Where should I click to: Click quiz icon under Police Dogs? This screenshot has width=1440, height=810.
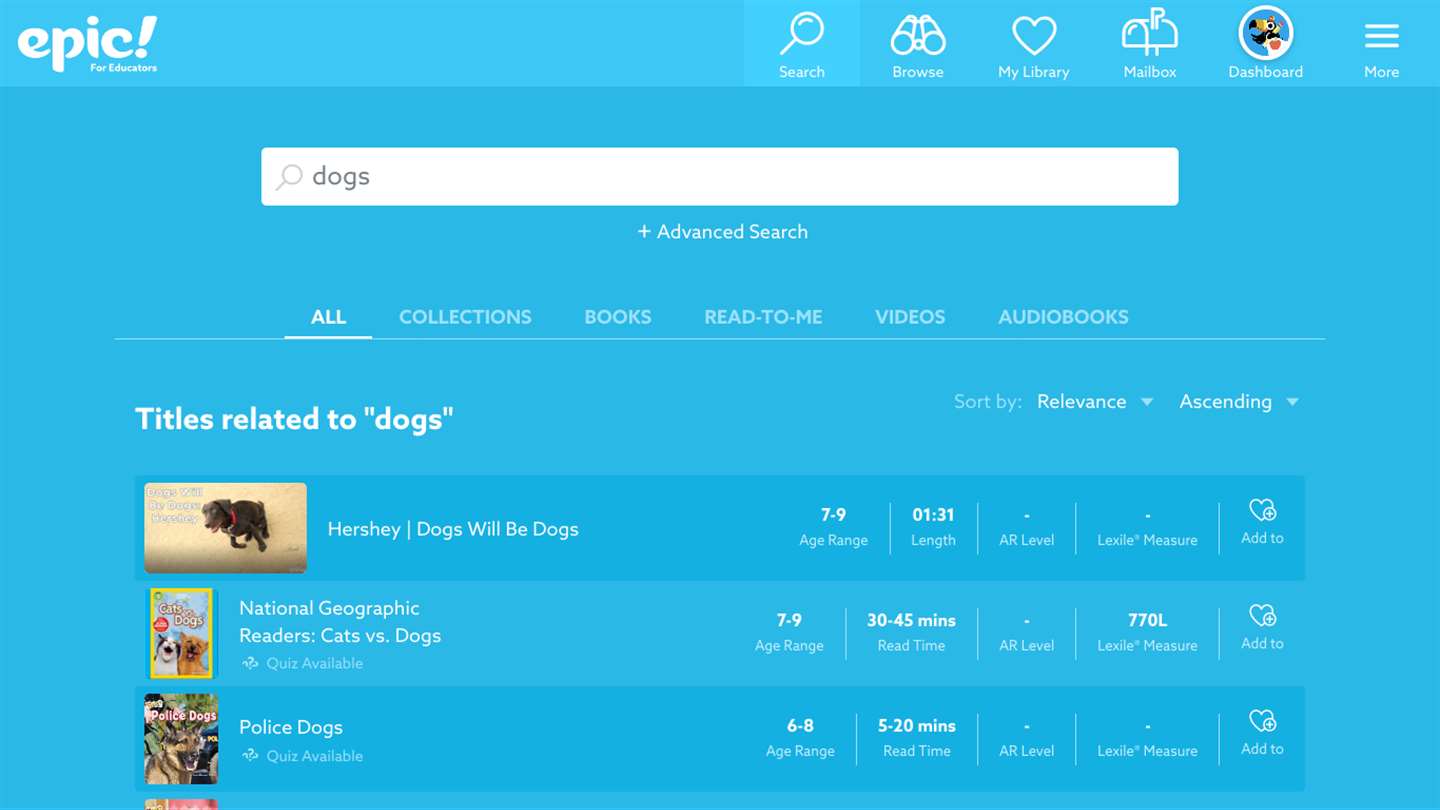pyautogui.click(x=250, y=756)
